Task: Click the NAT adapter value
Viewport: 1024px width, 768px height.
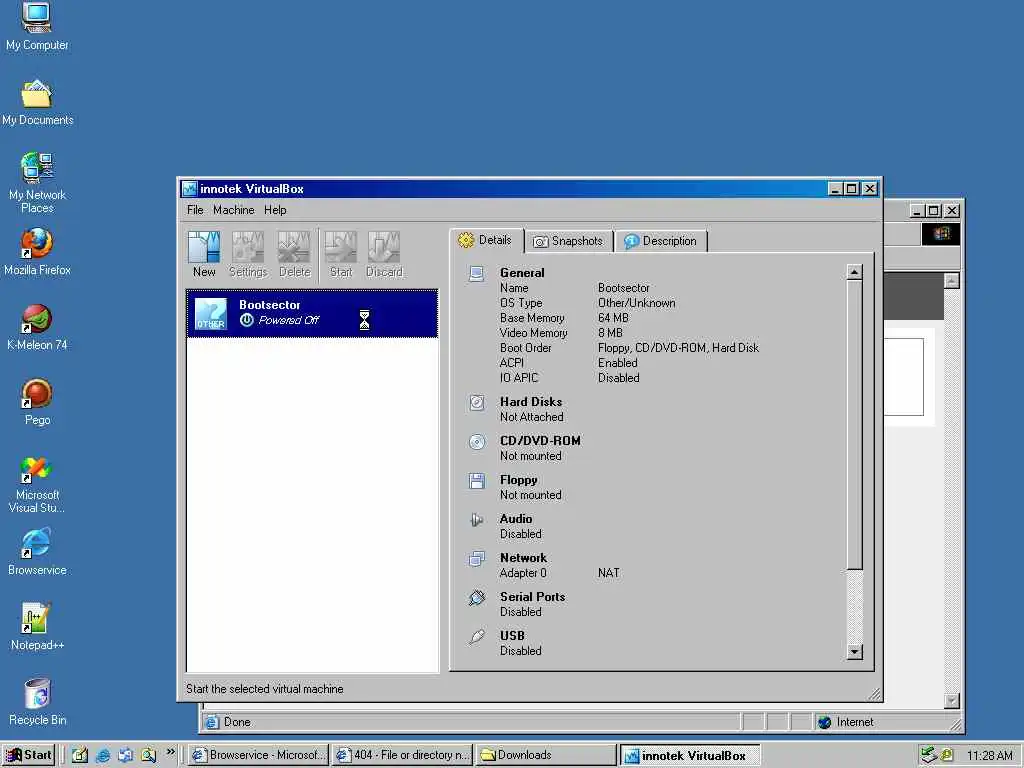Action: (609, 573)
